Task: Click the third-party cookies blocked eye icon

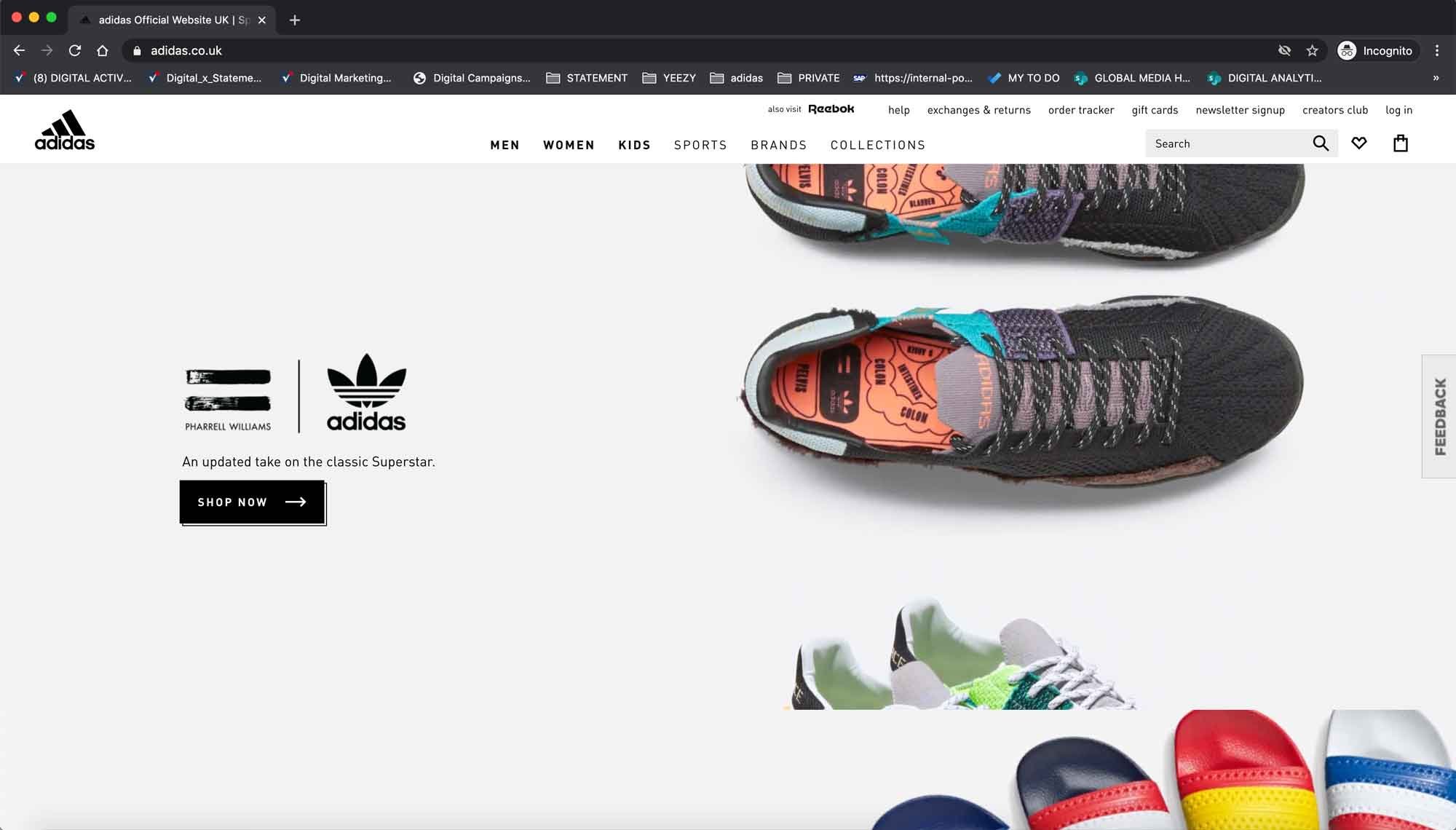Action: click(x=1285, y=50)
